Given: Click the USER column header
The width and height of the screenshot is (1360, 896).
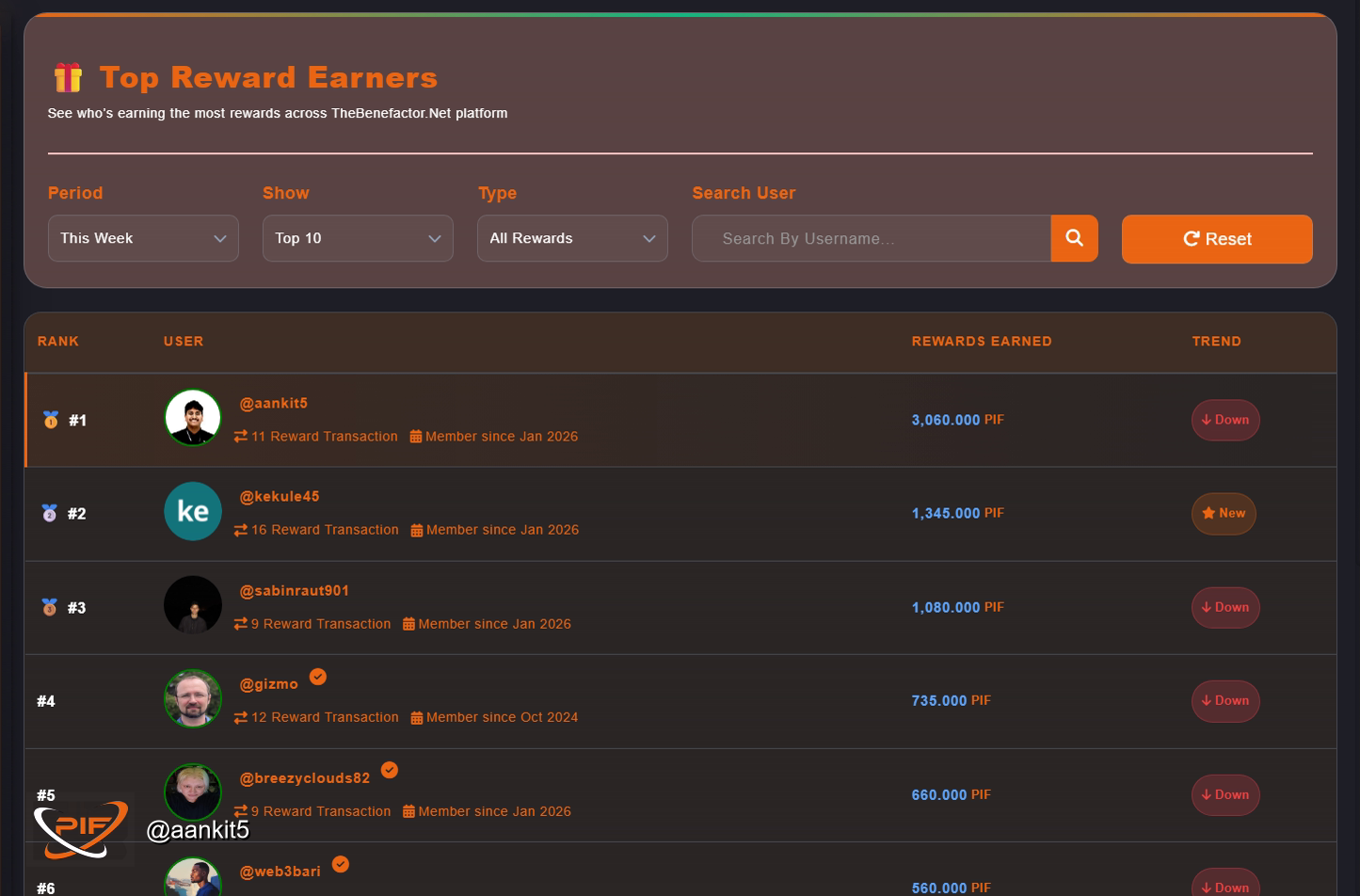Looking at the screenshot, I should tap(184, 341).
